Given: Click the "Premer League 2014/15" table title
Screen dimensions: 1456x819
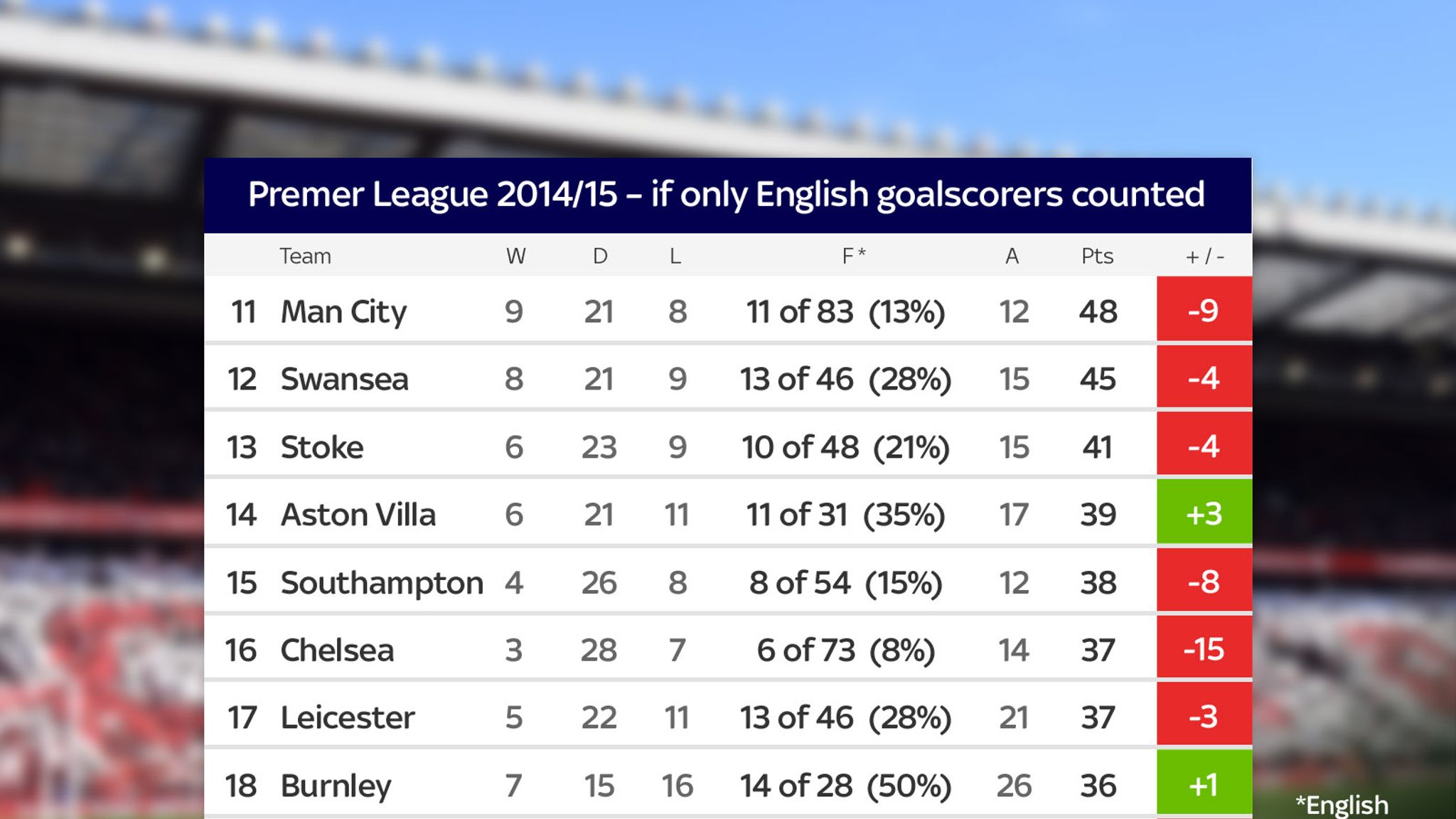Looking at the screenshot, I should [726, 195].
